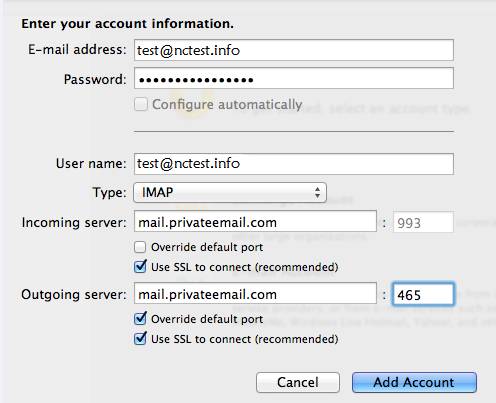
Task: Click the 'Incoming server:' label
Action: [x=74, y=222]
